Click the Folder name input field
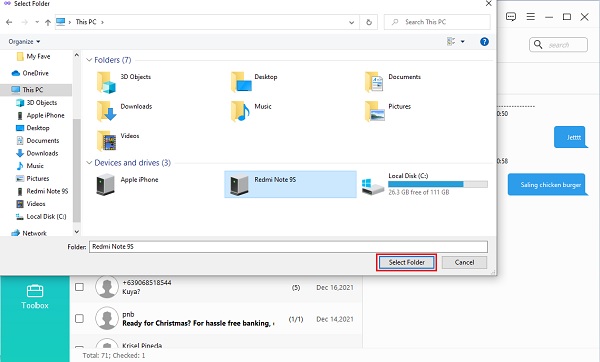The height and width of the screenshot is (362, 600). (x=288, y=247)
